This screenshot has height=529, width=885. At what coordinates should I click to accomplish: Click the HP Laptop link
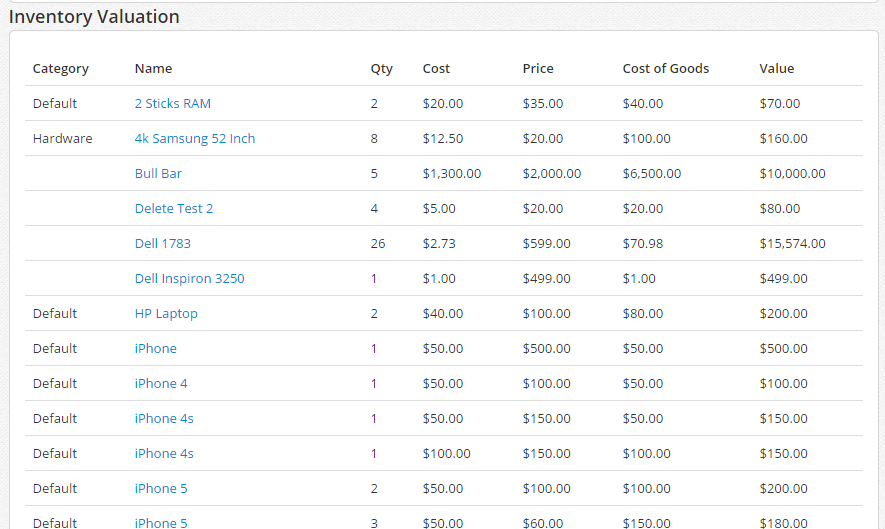(x=166, y=314)
